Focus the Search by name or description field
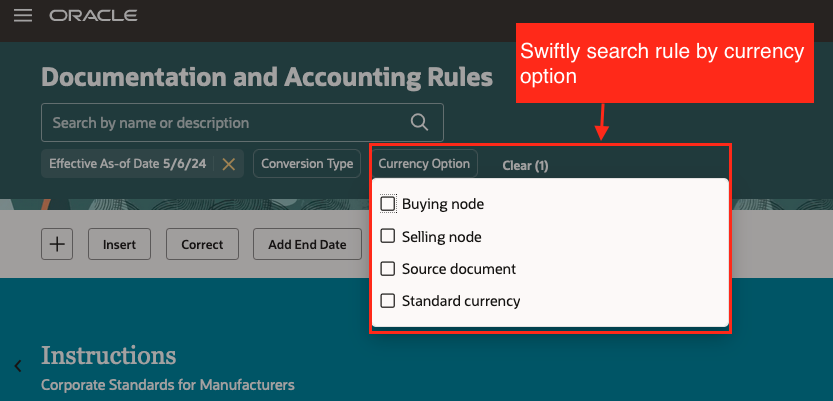The width and height of the screenshot is (833, 401). (225, 122)
